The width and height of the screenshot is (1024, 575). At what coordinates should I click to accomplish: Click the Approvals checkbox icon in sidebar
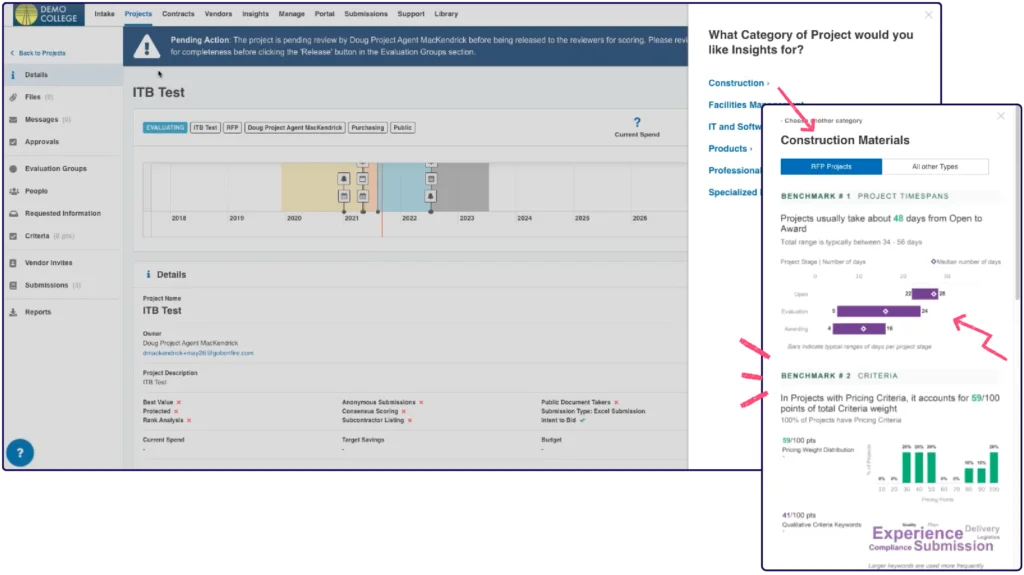[x=13, y=142]
